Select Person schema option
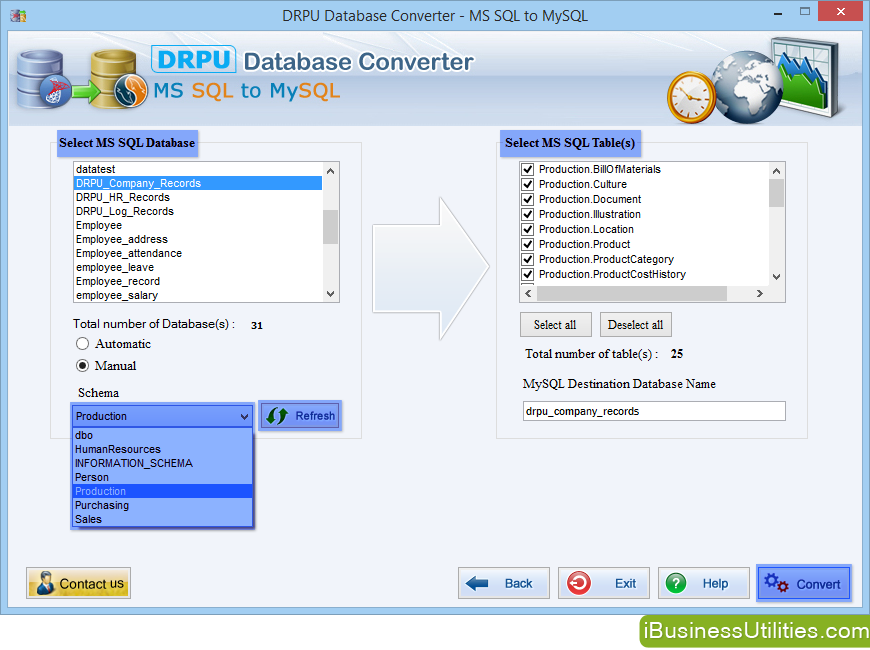Screen dimensions: 870x650 163,477
